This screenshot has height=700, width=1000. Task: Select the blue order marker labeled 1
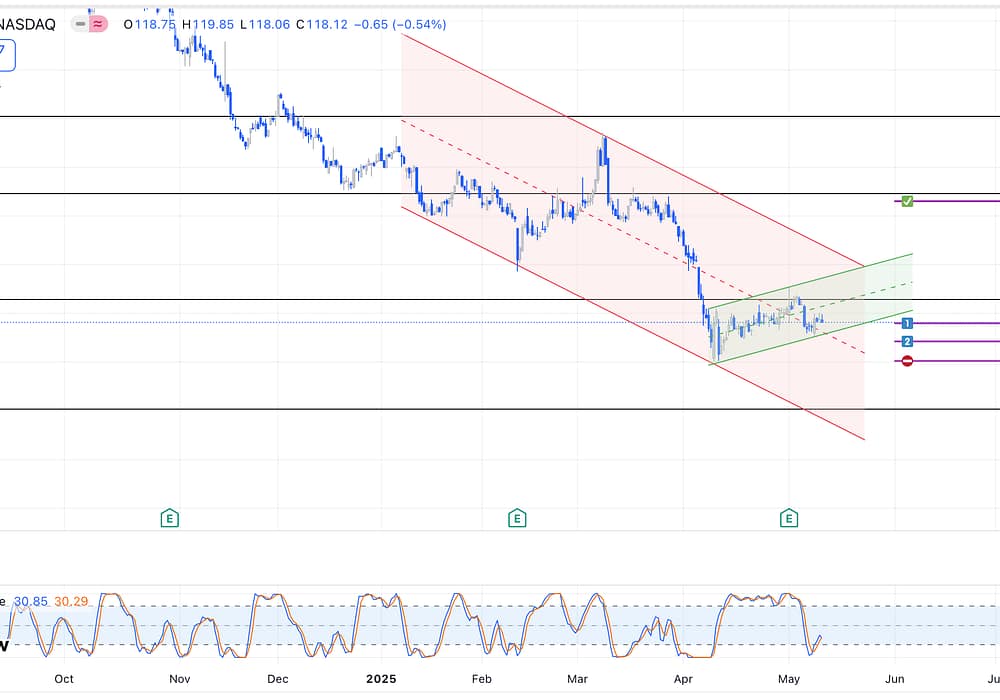907,323
